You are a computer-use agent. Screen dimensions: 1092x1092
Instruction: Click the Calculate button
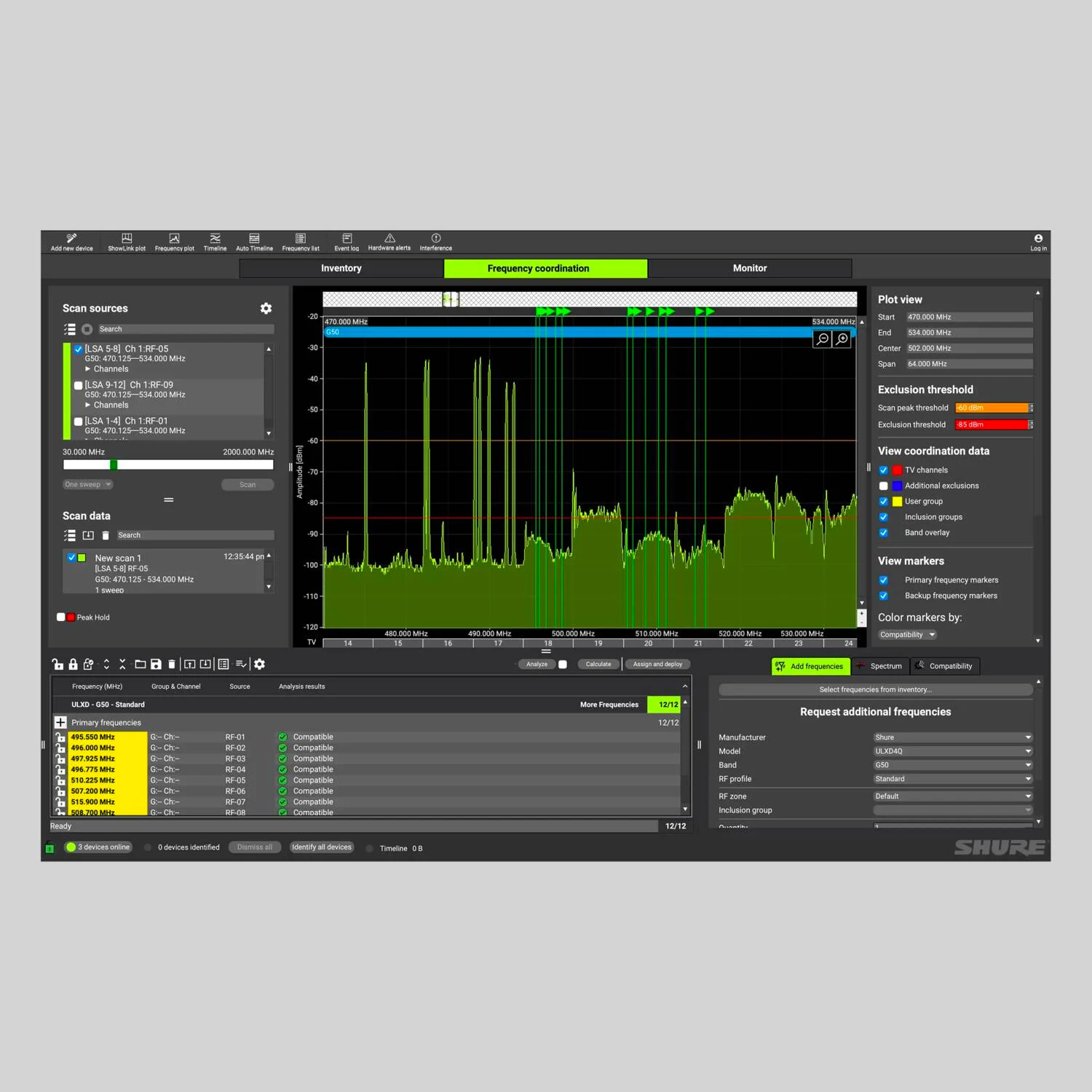598,664
